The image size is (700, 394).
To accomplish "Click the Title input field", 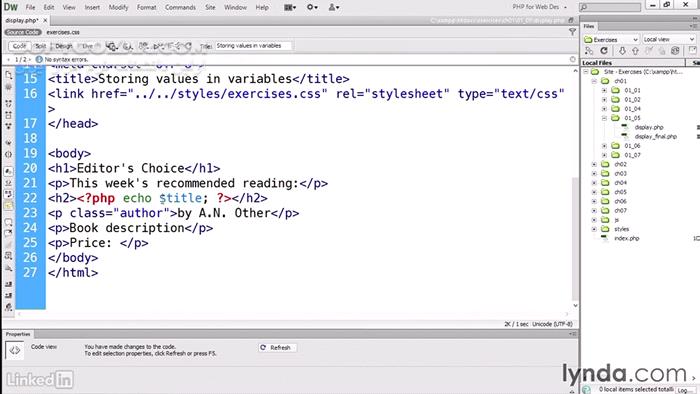I will click(253, 46).
